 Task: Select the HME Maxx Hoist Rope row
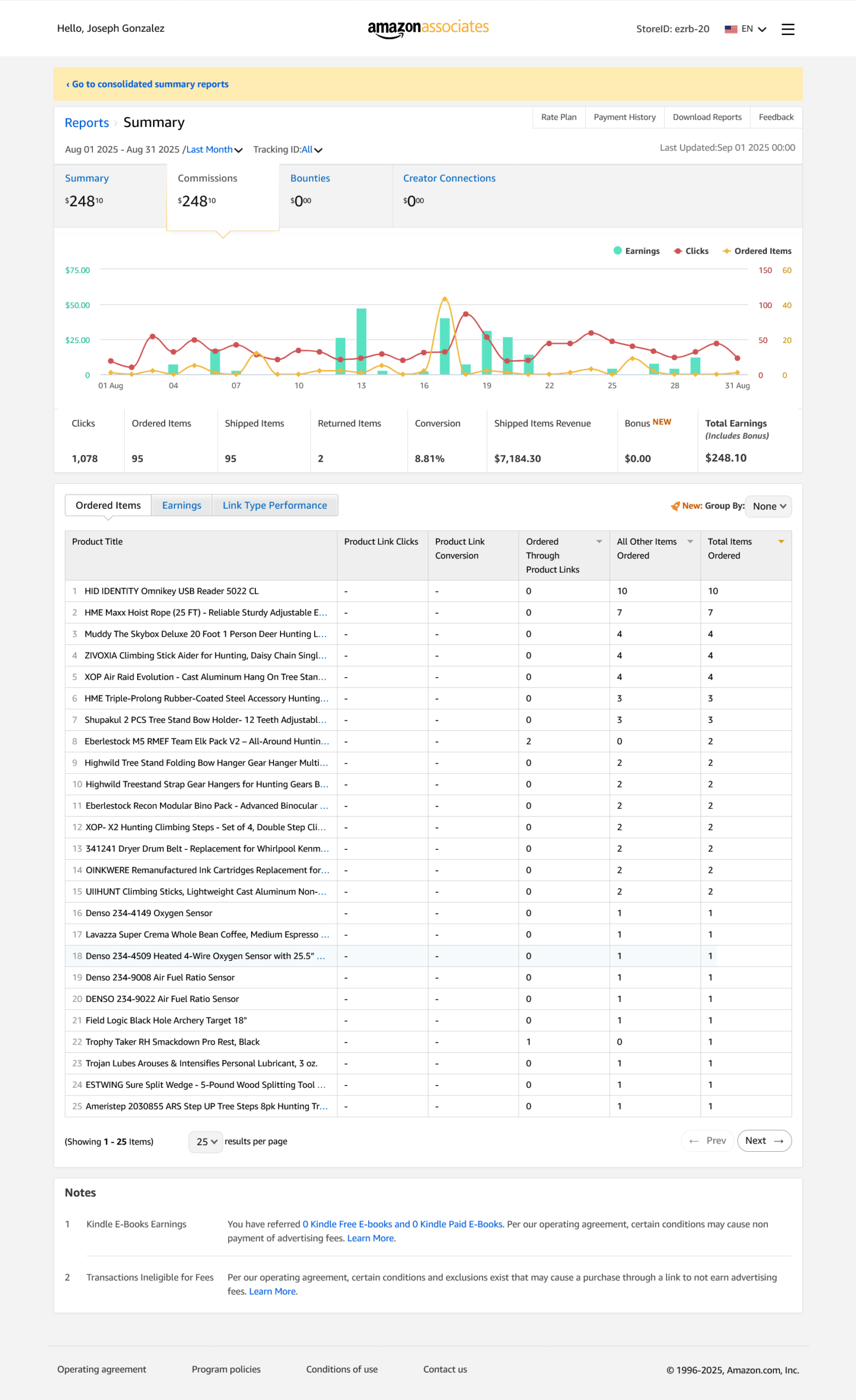428,612
